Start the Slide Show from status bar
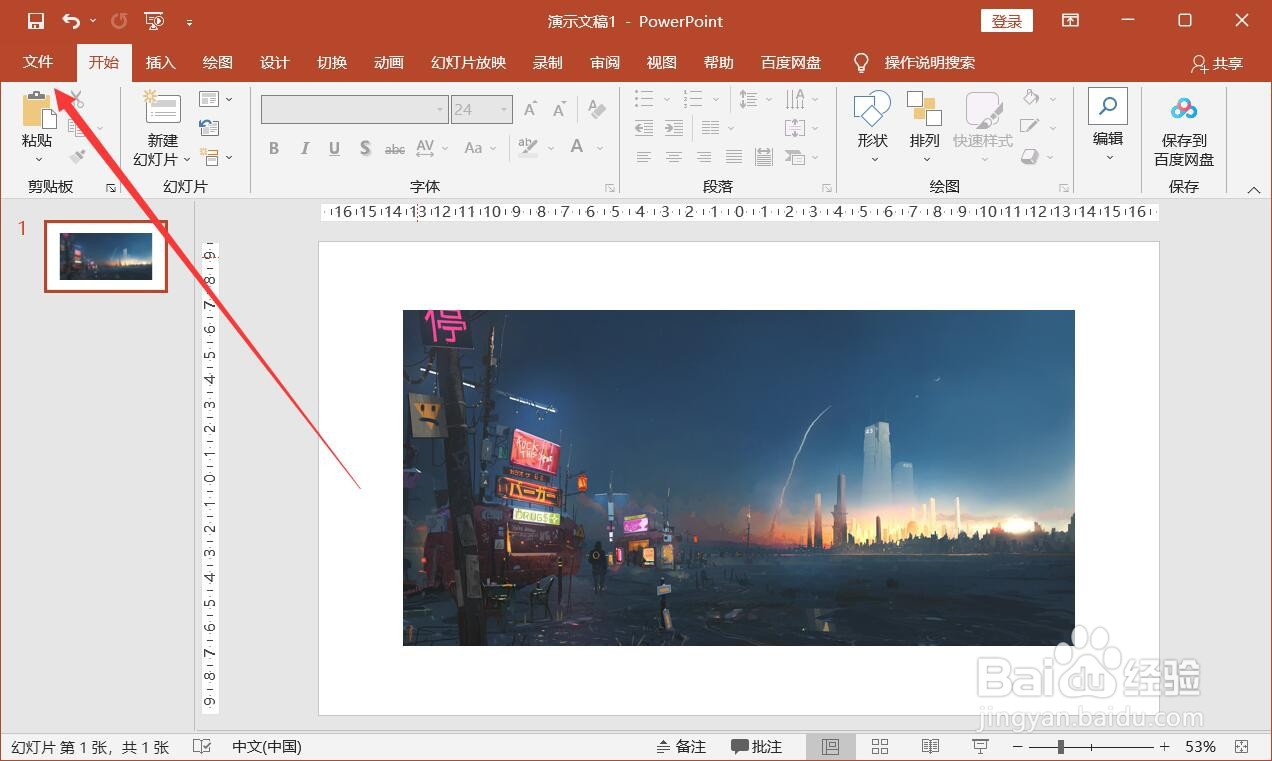 coord(980,747)
